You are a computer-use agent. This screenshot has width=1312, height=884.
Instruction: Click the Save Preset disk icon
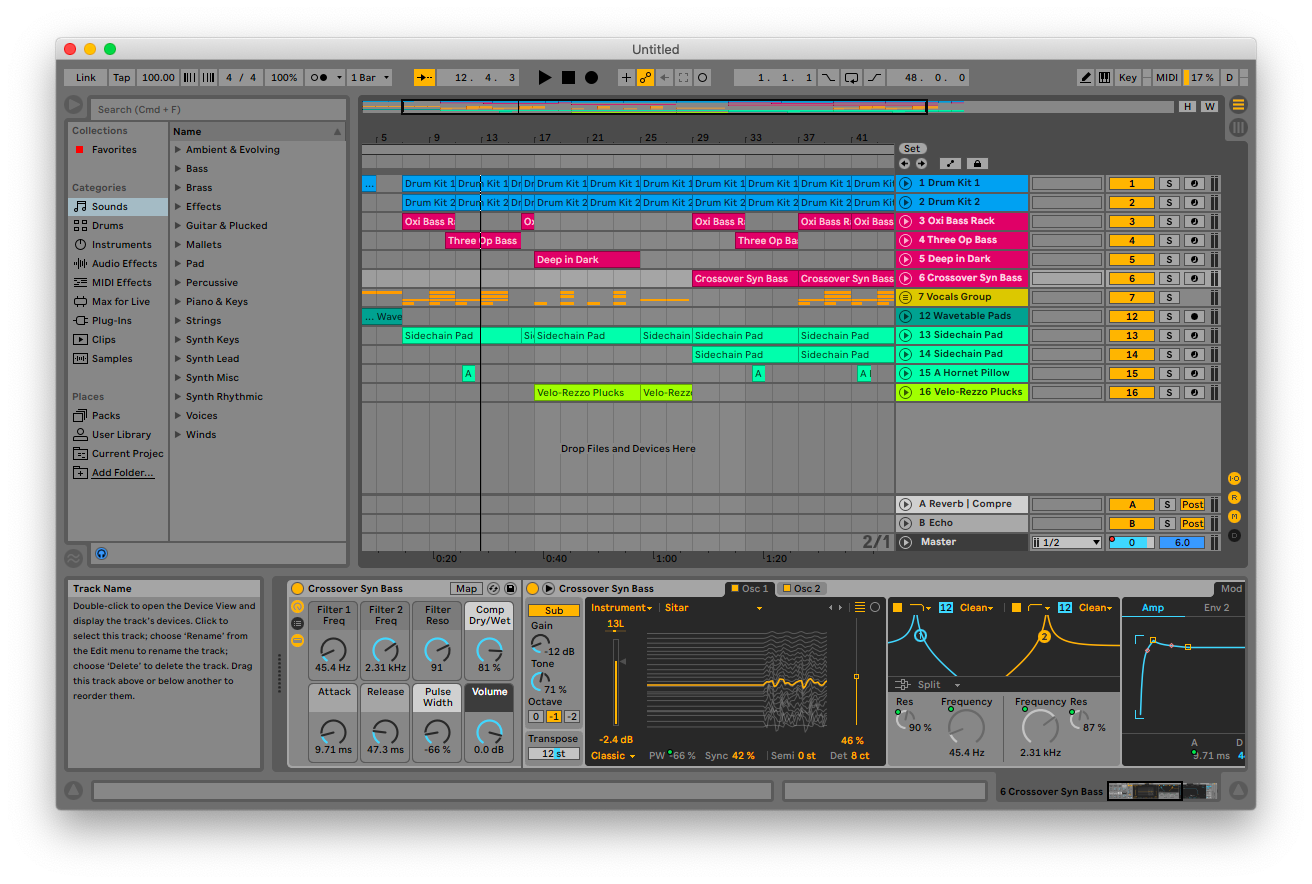coord(511,589)
